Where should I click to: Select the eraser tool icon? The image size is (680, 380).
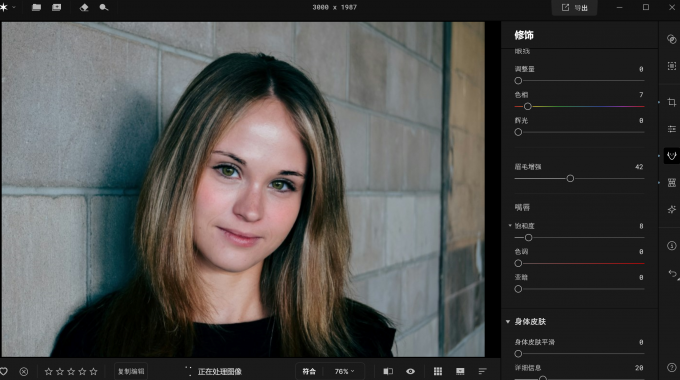[x=84, y=7]
